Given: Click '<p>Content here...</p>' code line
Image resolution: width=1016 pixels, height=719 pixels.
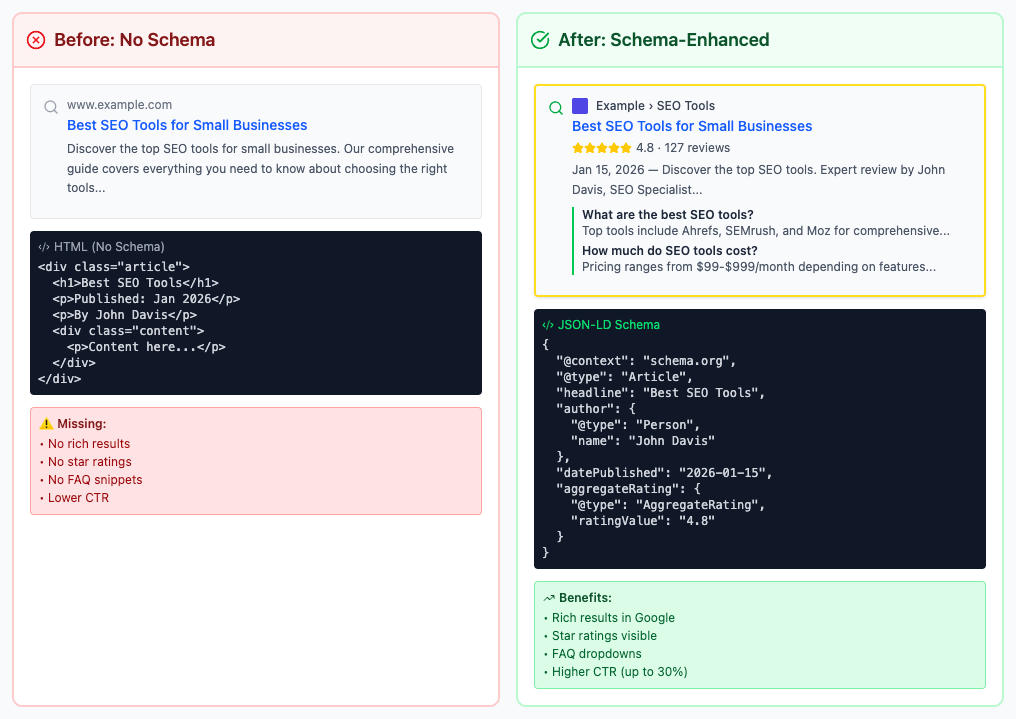Looking at the screenshot, I should pyautogui.click(x=146, y=347).
